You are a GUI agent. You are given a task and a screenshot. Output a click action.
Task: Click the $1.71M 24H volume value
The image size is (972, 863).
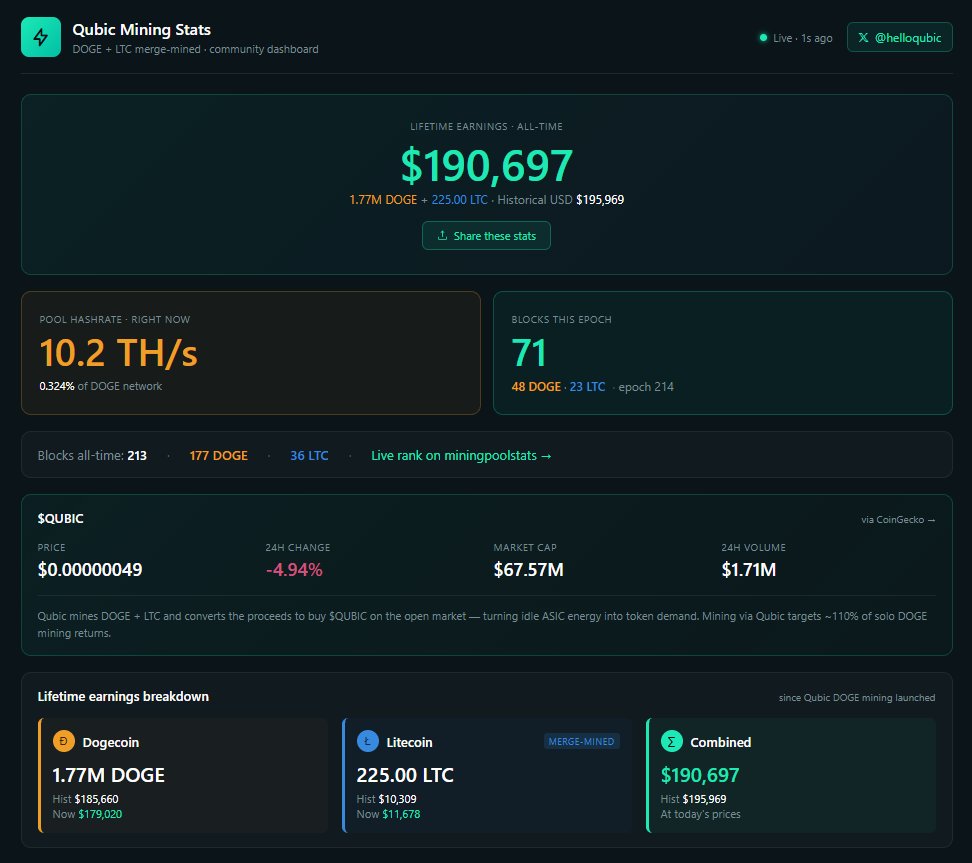tap(748, 569)
